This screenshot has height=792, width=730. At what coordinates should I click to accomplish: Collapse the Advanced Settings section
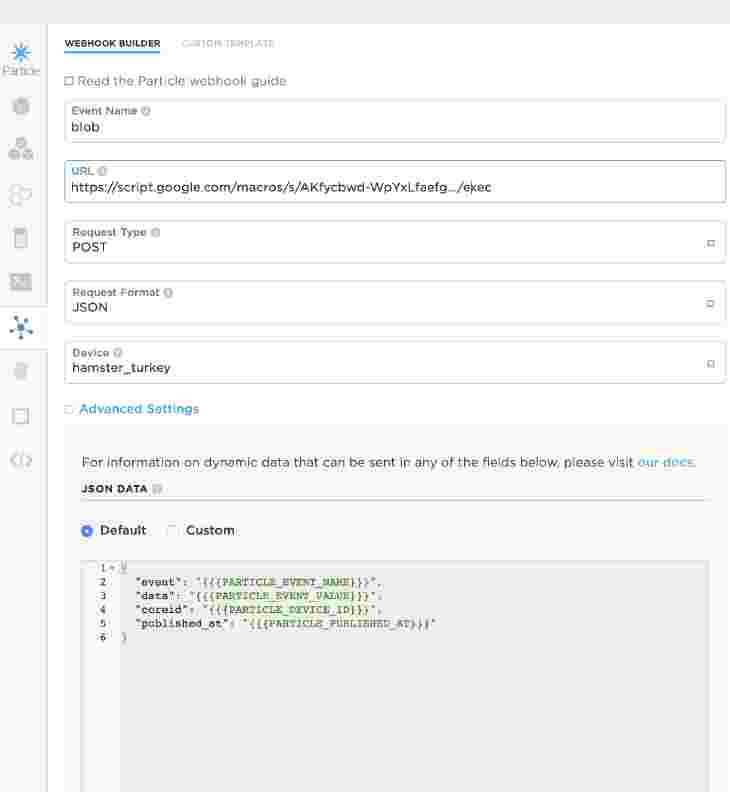(x=138, y=409)
